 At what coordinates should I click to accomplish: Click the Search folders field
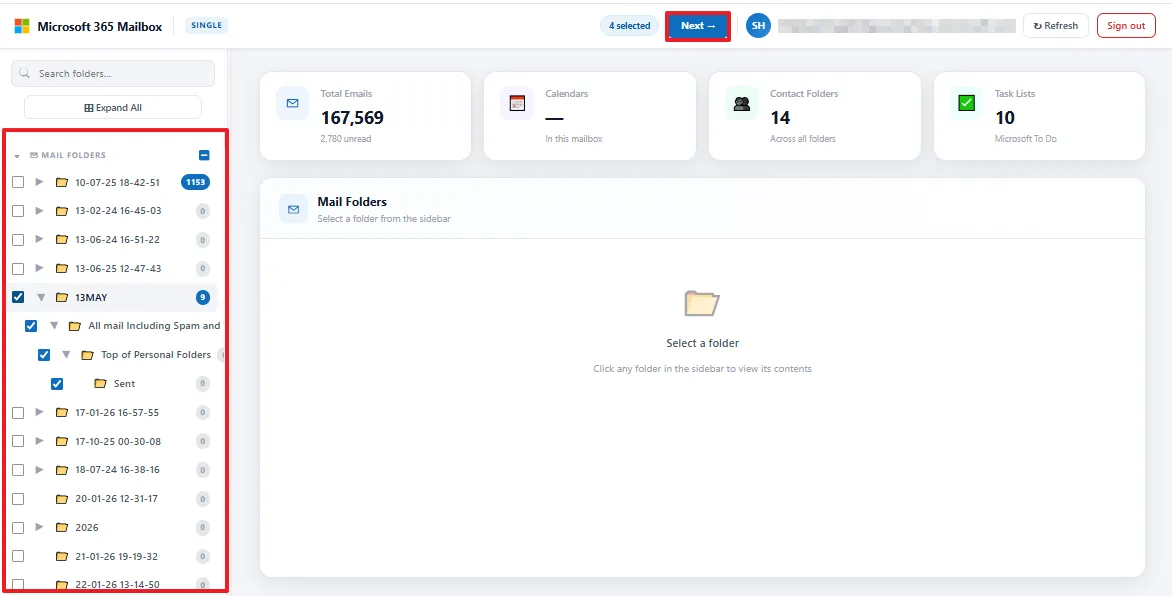(113, 73)
